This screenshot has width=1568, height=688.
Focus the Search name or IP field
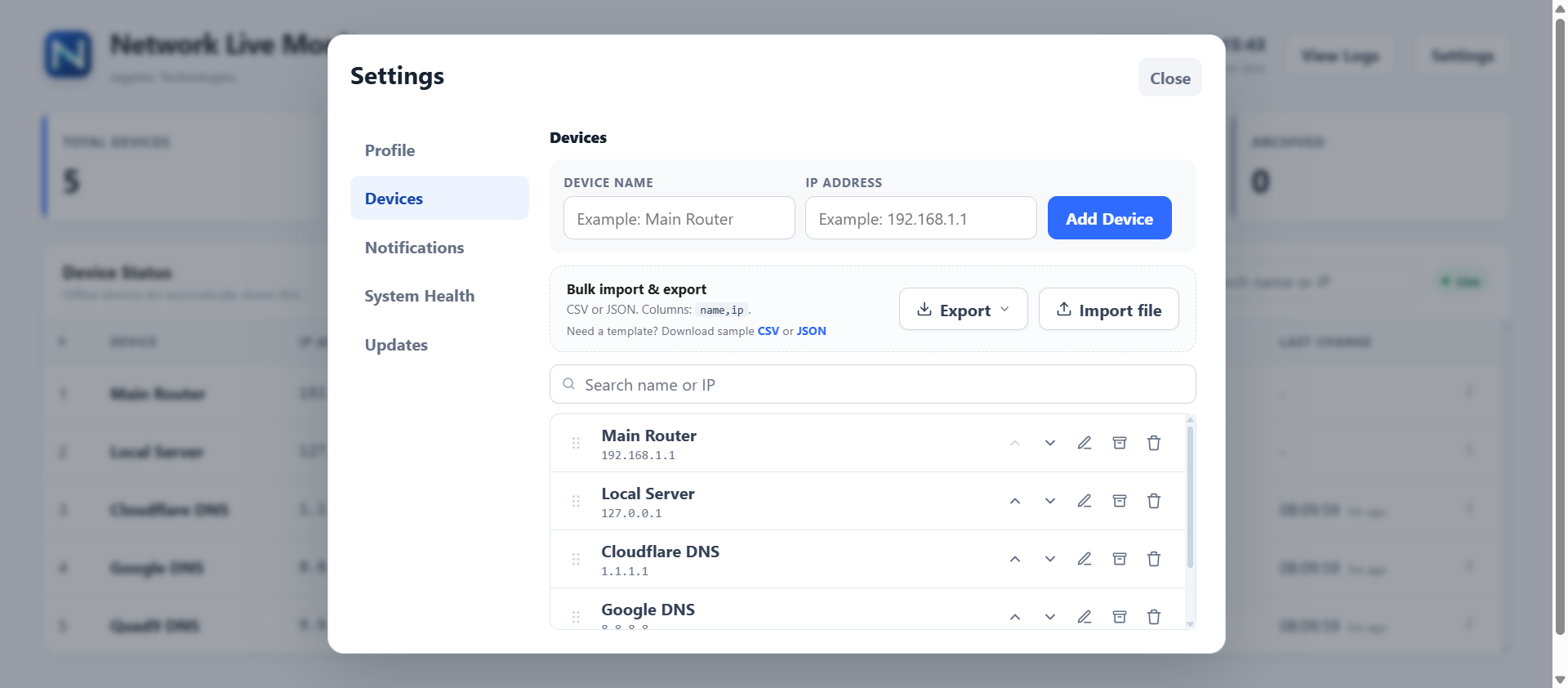tap(873, 384)
